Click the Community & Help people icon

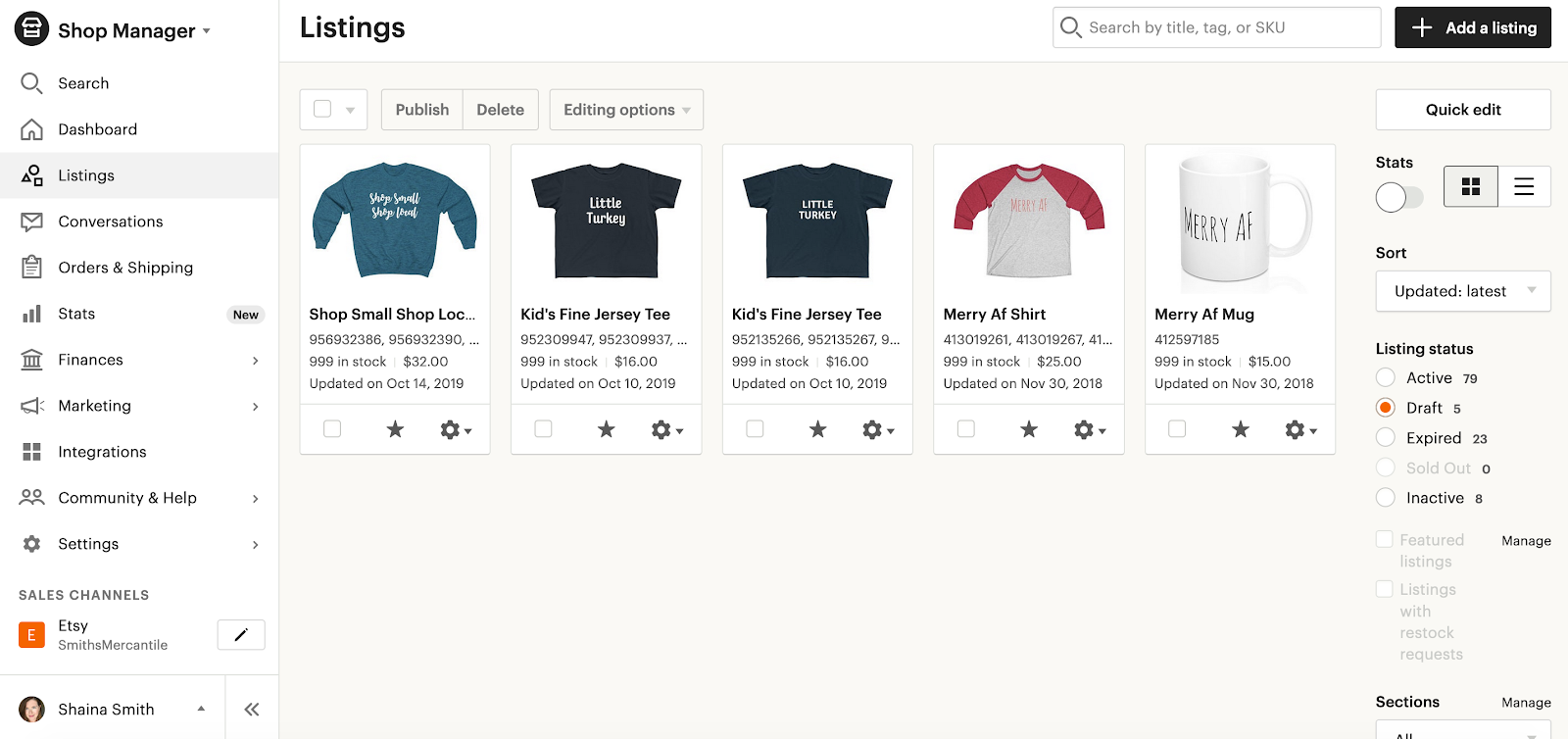[31, 497]
